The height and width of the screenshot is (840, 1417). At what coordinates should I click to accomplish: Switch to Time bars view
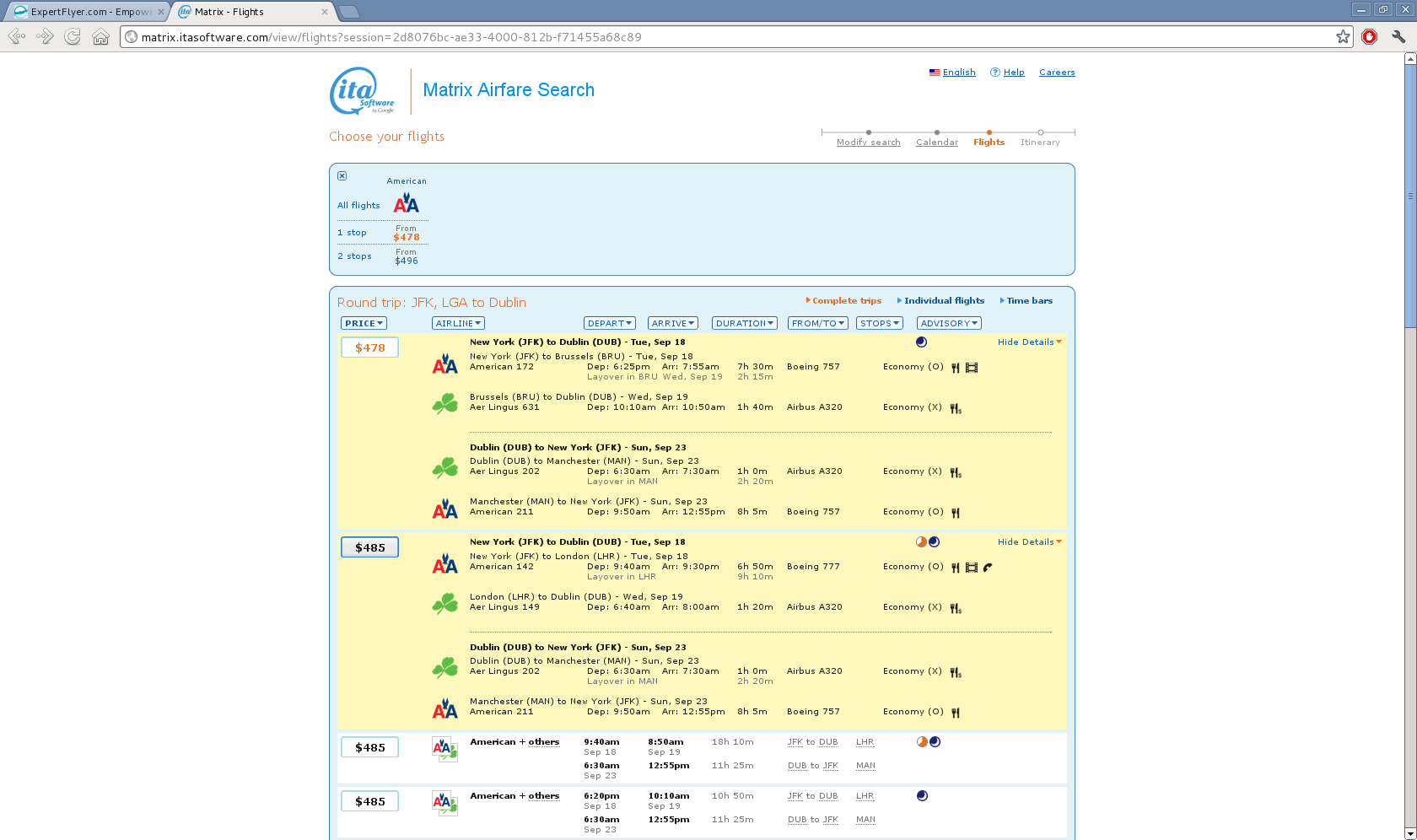coord(1029,301)
